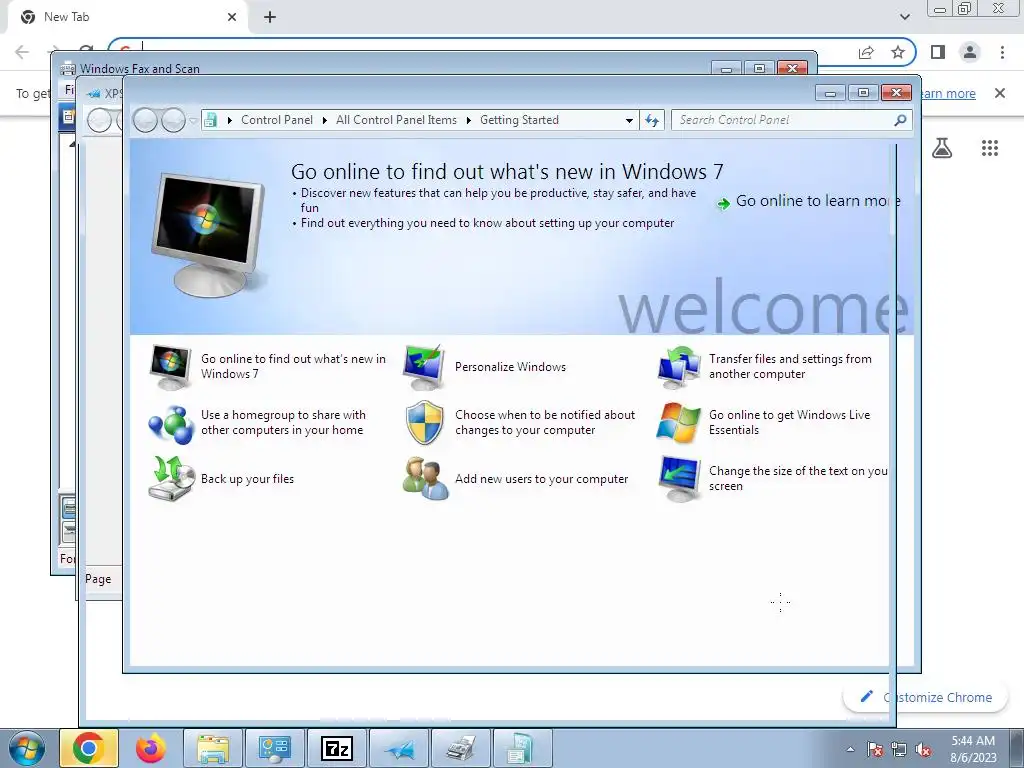This screenshot has width=1024, height=768.
Task: Open Firefox from the taskbar
Action: click(151, 748)
